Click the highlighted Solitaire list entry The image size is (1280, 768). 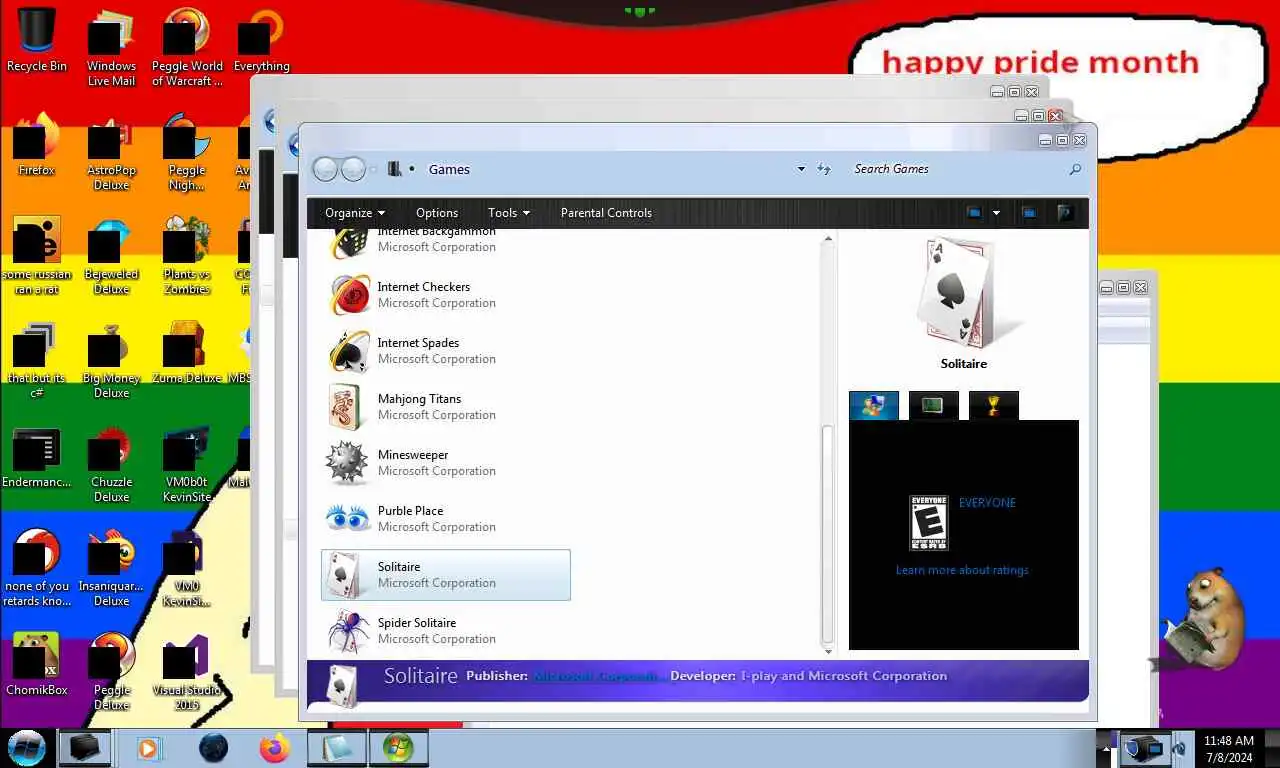pyautogui.click(x=446, y=575)
